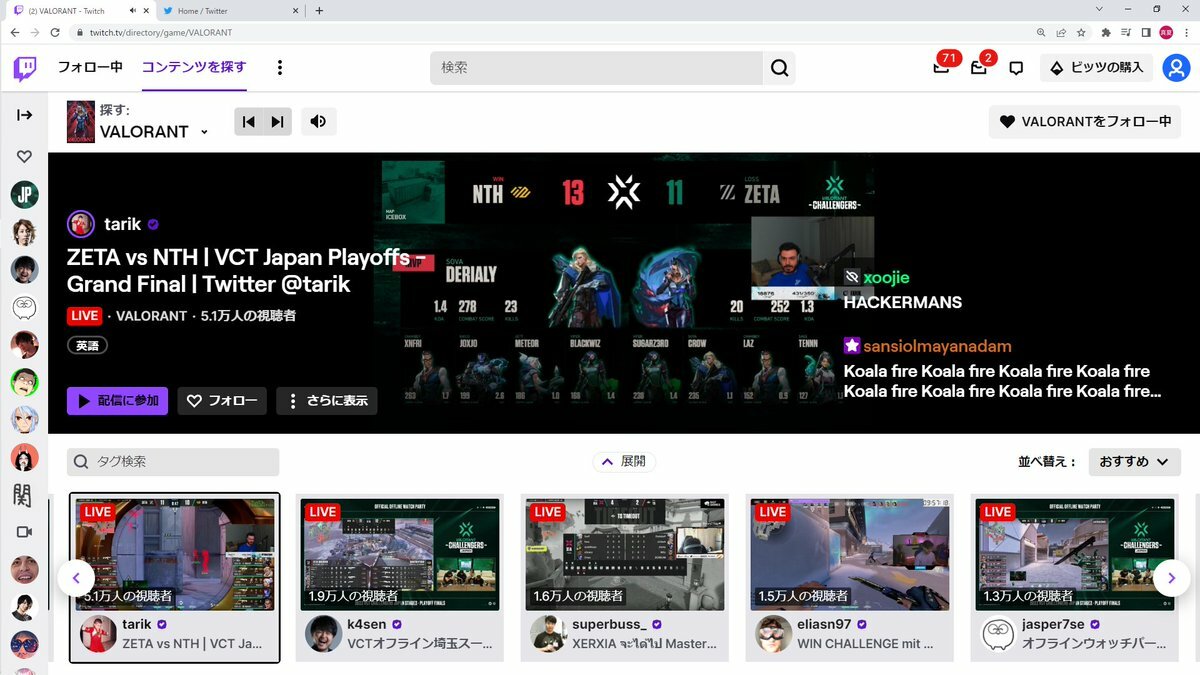Screen dimensions: 1200x675
Task: Click eliasn97 channel avatar
Action: click(x=773, y=634)
